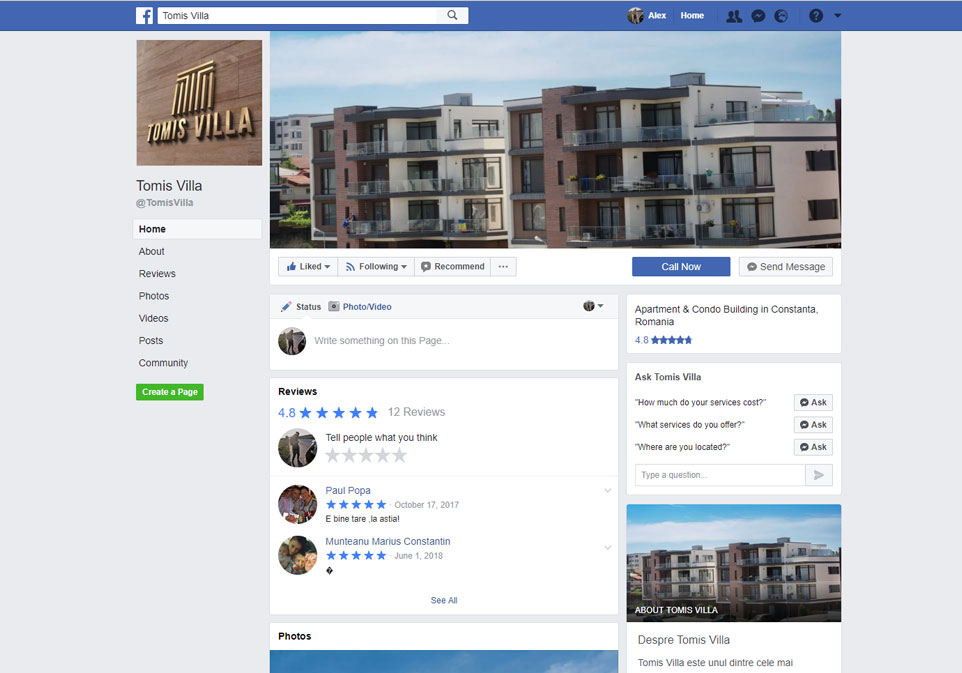The height and width of the screenshot is (673, 962).
Task: Open the Reviews section in sidebar
Action: 157,274
